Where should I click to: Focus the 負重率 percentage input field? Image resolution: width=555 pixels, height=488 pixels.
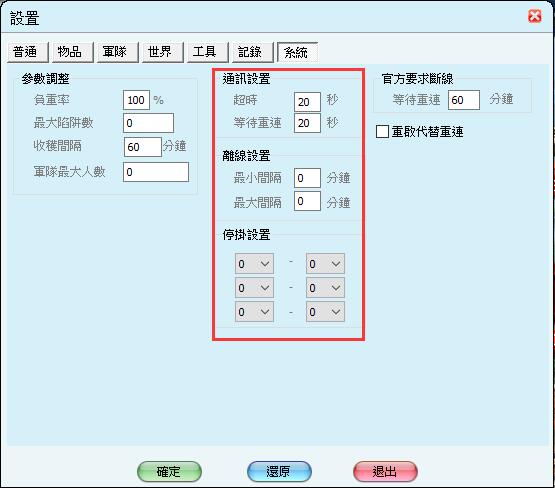[x=136, y=100]
